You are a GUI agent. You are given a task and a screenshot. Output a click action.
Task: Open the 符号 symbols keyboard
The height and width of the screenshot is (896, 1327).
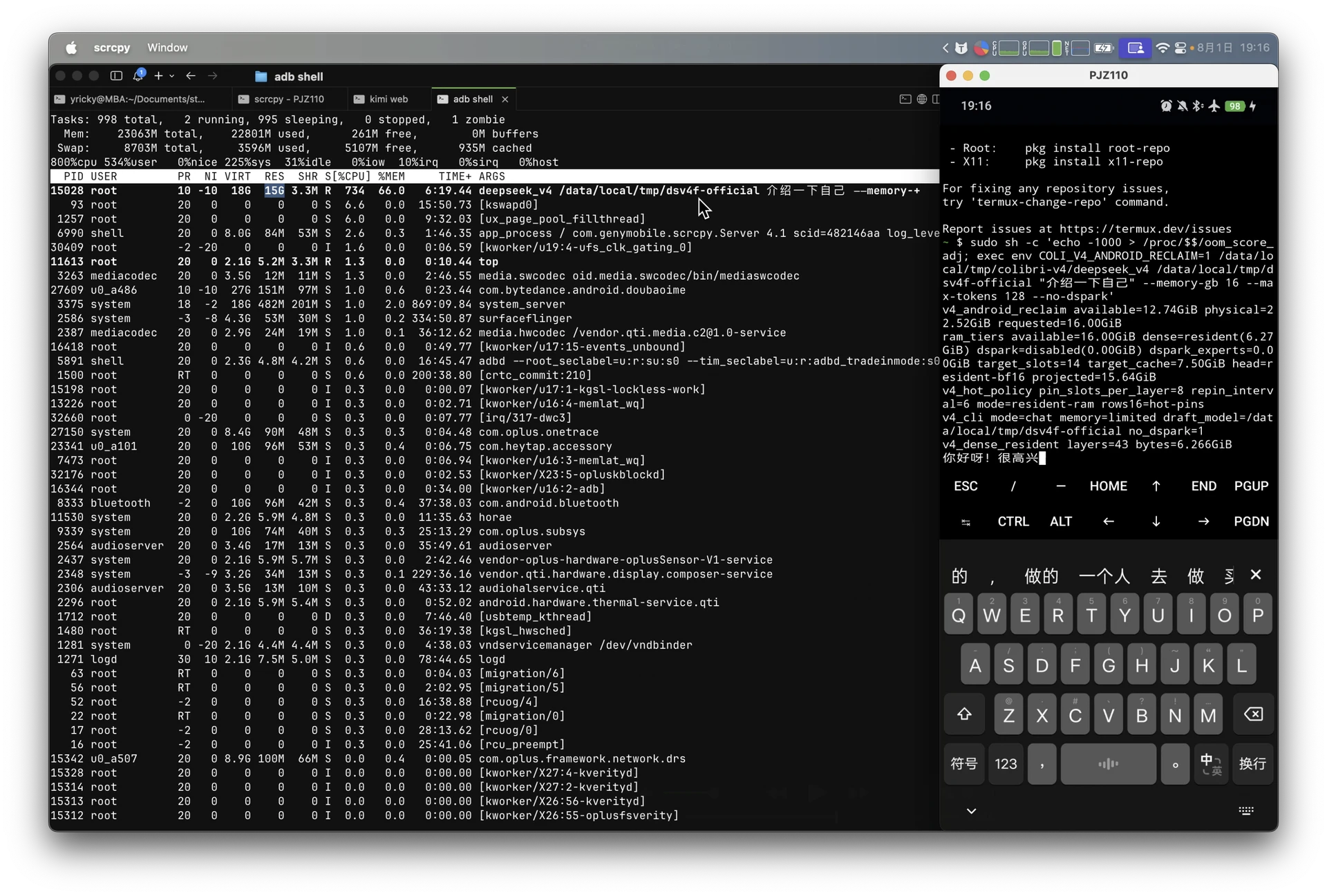click(x=963, y=763)
